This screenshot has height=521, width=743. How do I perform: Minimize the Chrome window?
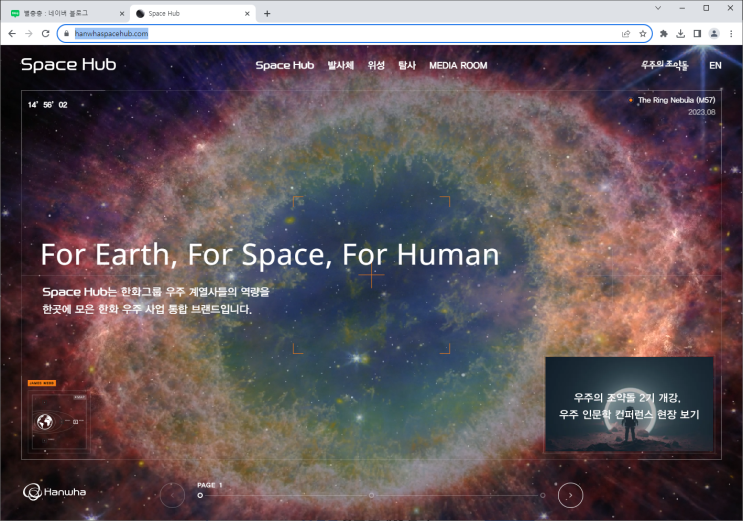(x=682, y=8)
